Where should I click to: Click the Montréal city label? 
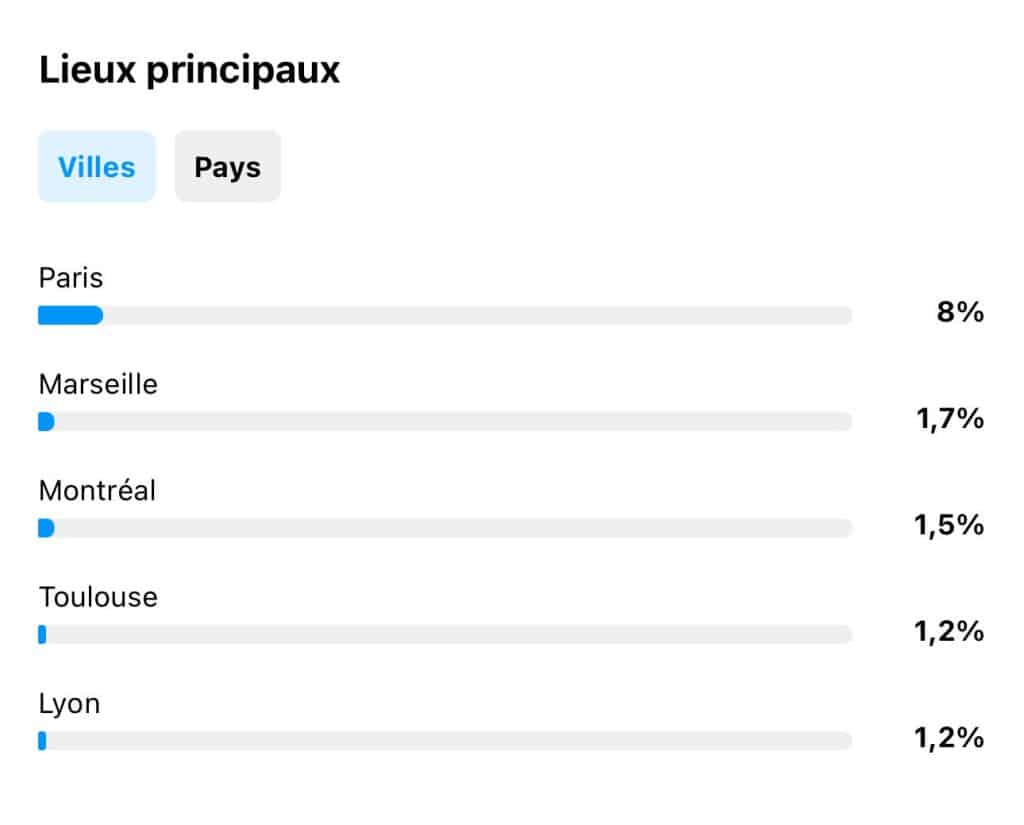(x=97, y=491)
